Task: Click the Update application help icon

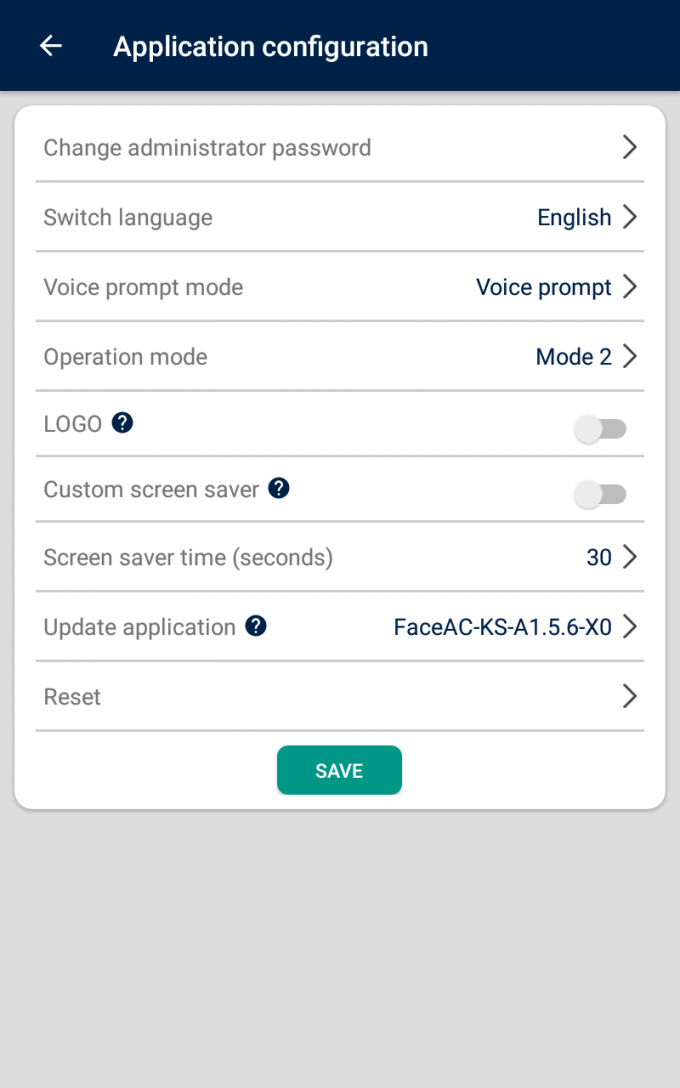Action: click(256, 626)
